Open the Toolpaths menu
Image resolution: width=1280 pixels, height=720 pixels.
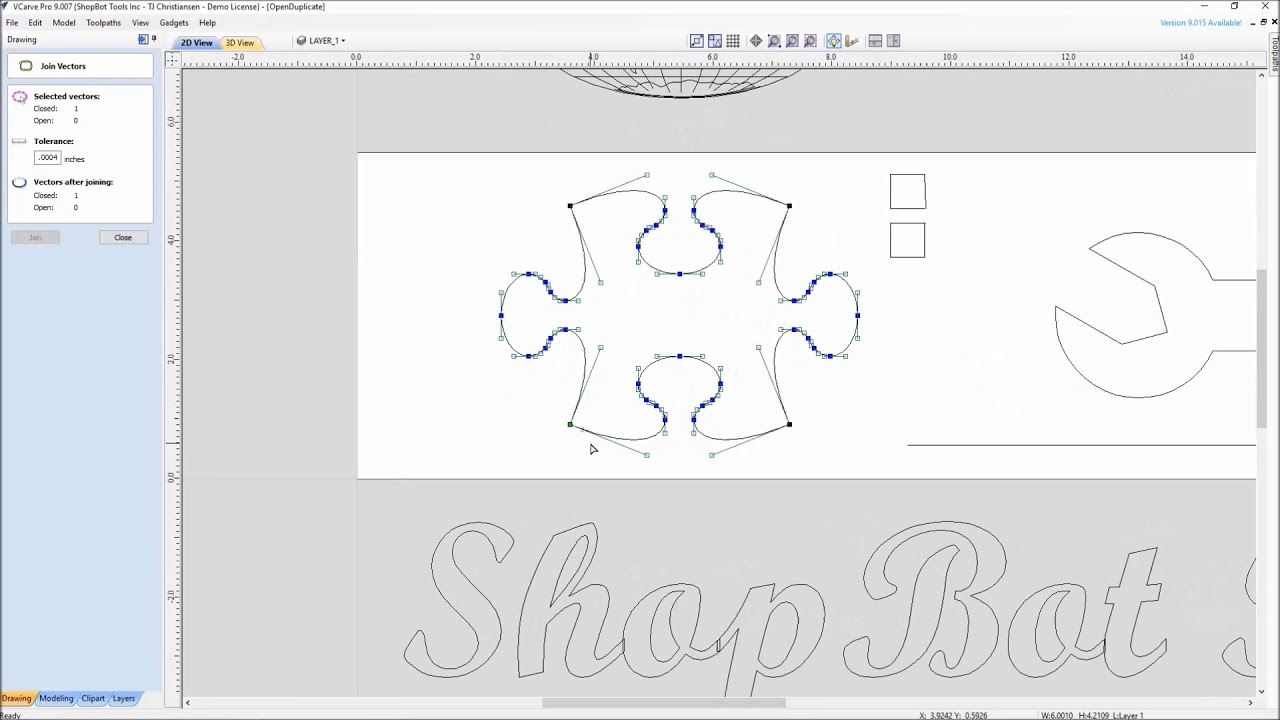[103, 22]
